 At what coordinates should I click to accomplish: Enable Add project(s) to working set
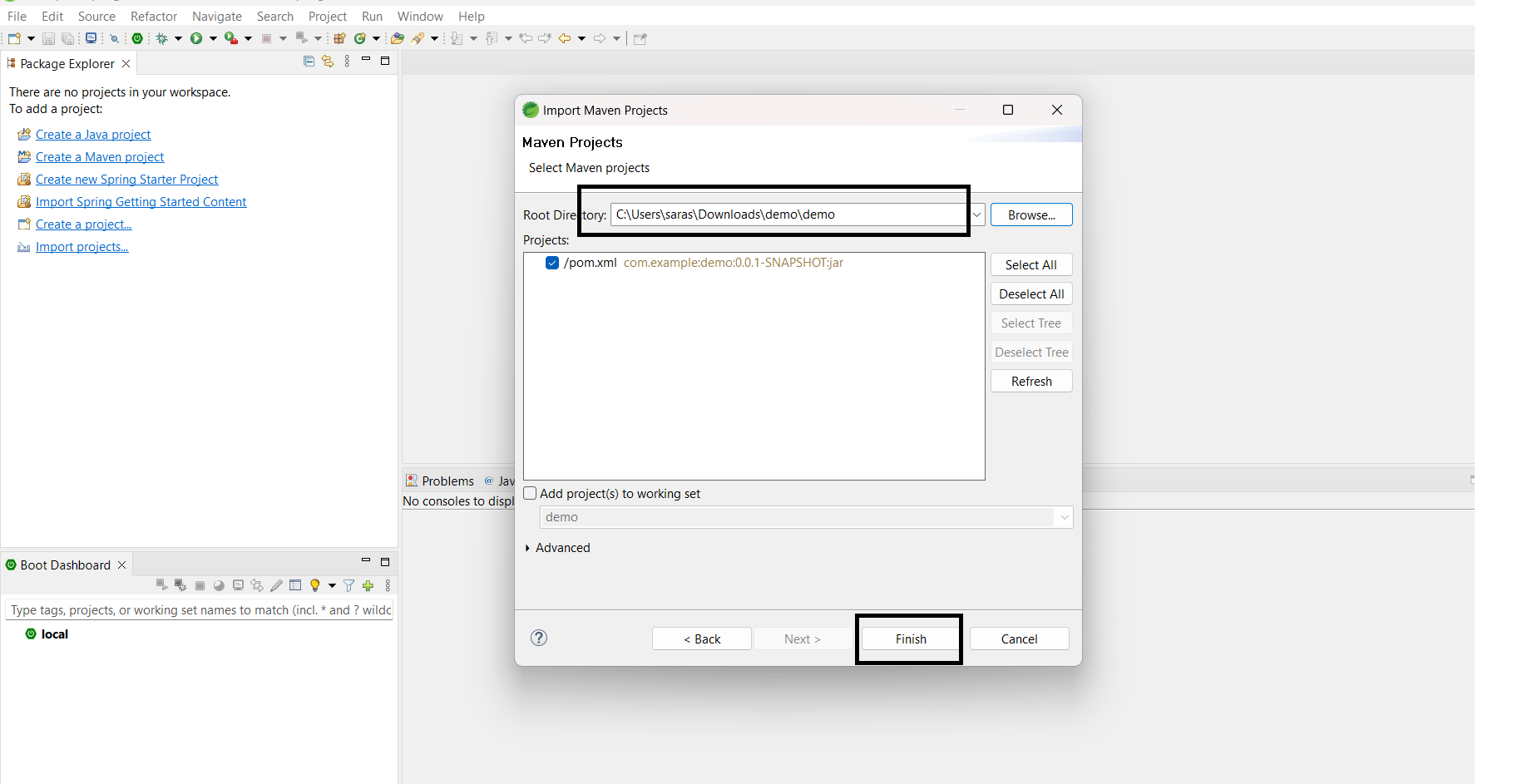tap(531, 493)
